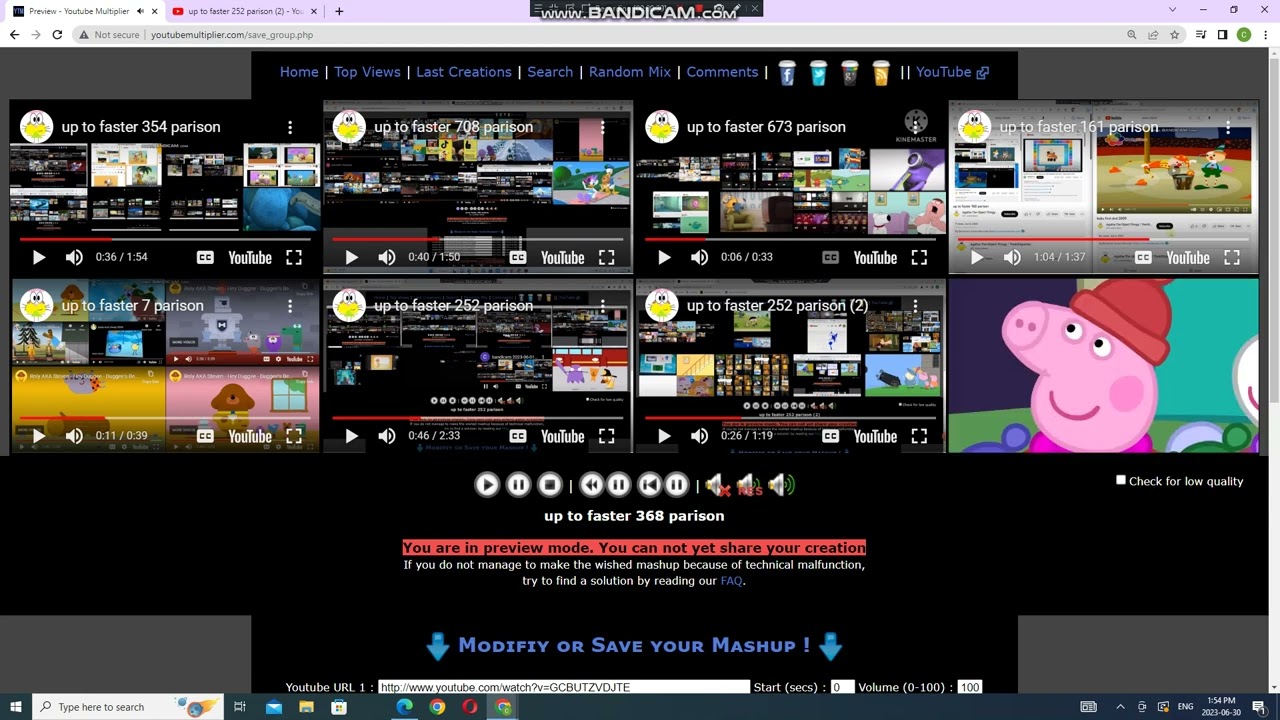Toggle captions on 'up to faster 161 parison'
Viewport: 1280px width, 720px height.
click(1143, 258)
